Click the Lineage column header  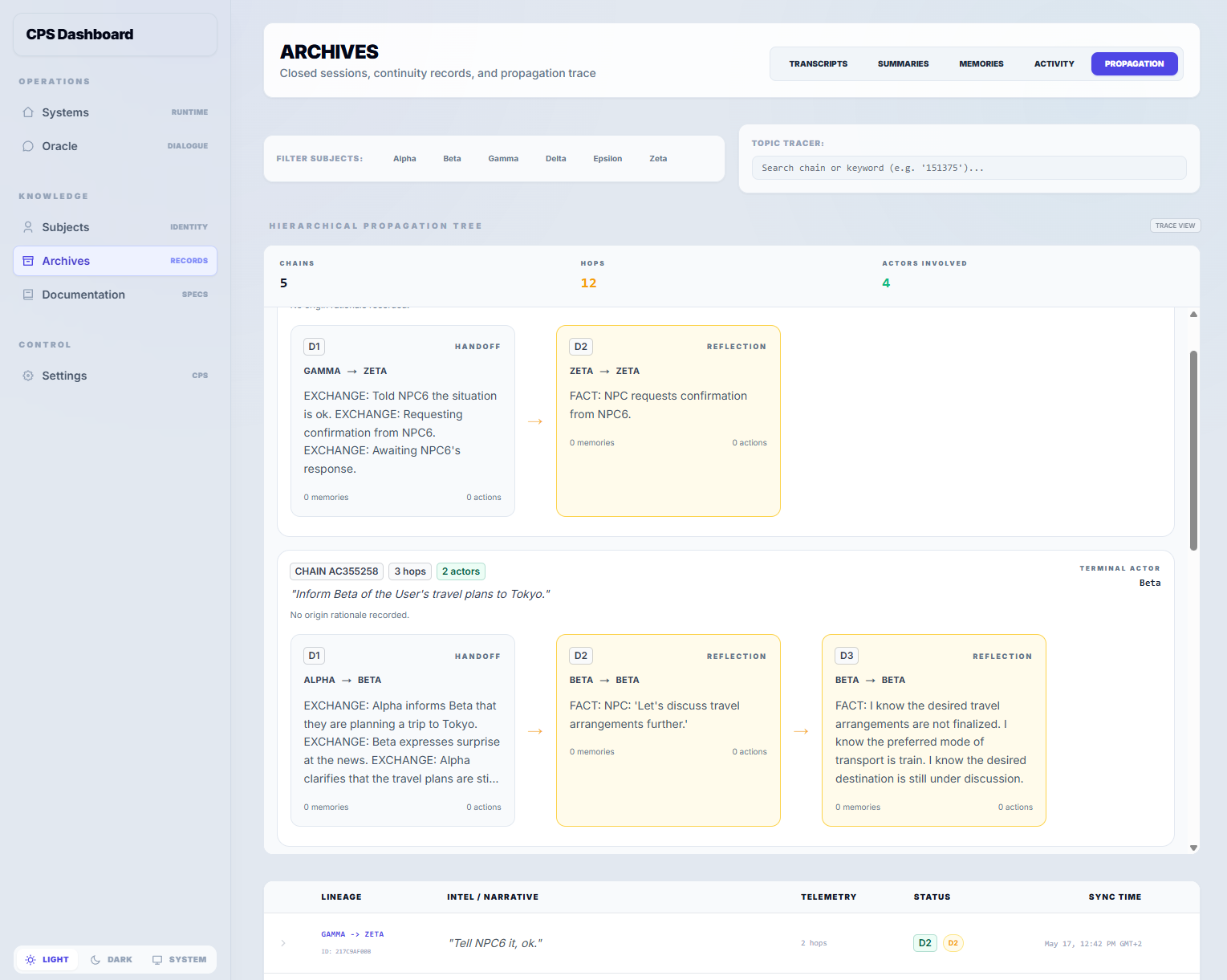[x=341, y=897]
